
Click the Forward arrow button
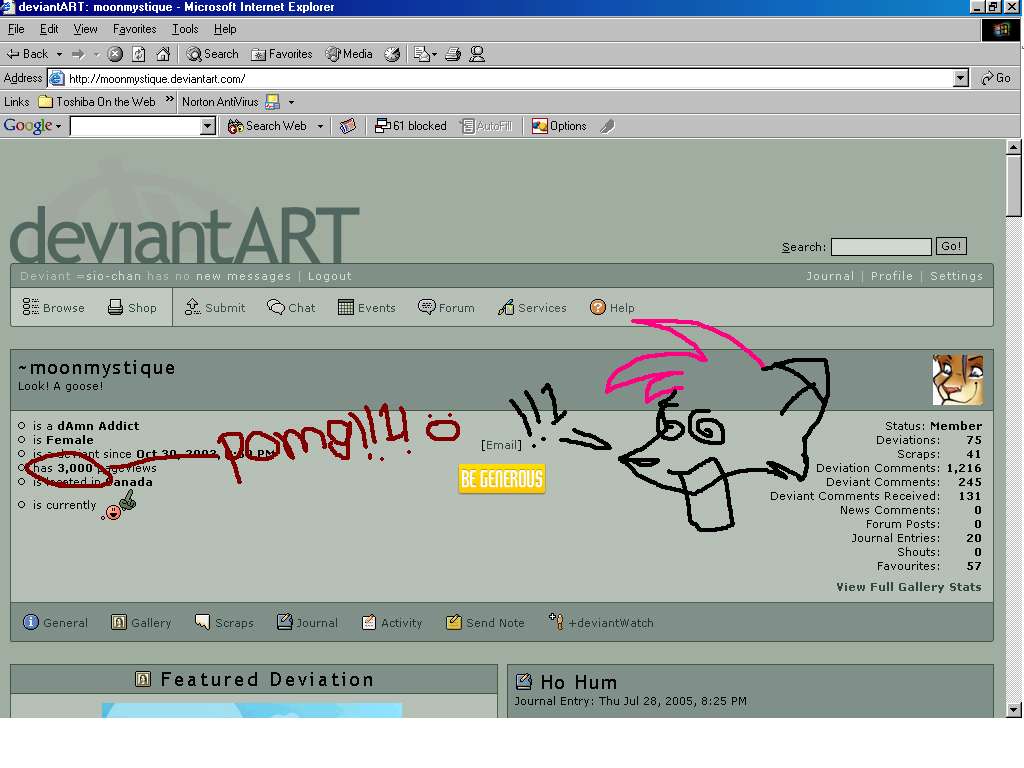(x=78, y=54)
